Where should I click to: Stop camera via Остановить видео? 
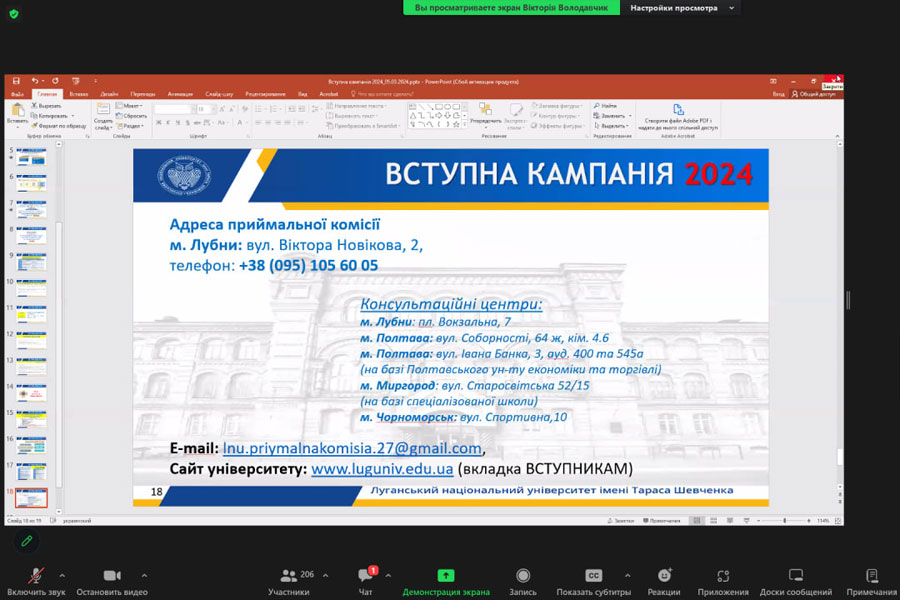(x=112, y=582)
